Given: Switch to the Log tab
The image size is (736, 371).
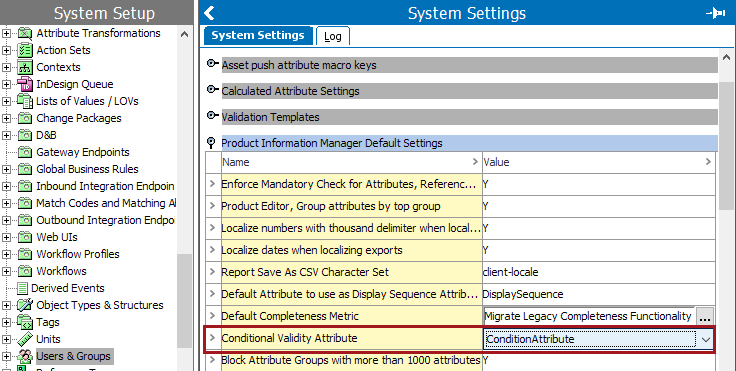Looking at the screenshot, I should tap(333, 36).
